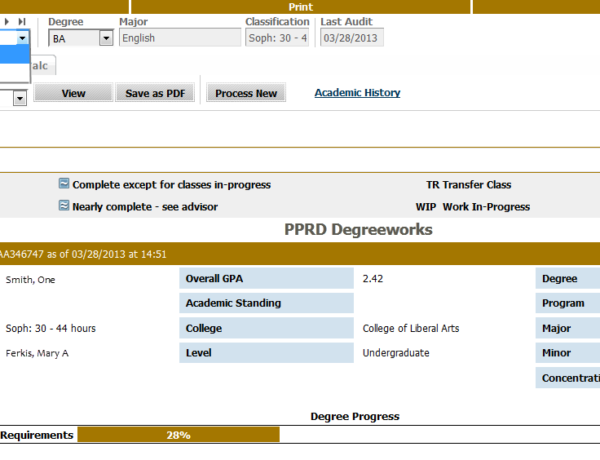
Task: Click the audit header bar dated 03/28/2013
Action: (x=300, y=254)
